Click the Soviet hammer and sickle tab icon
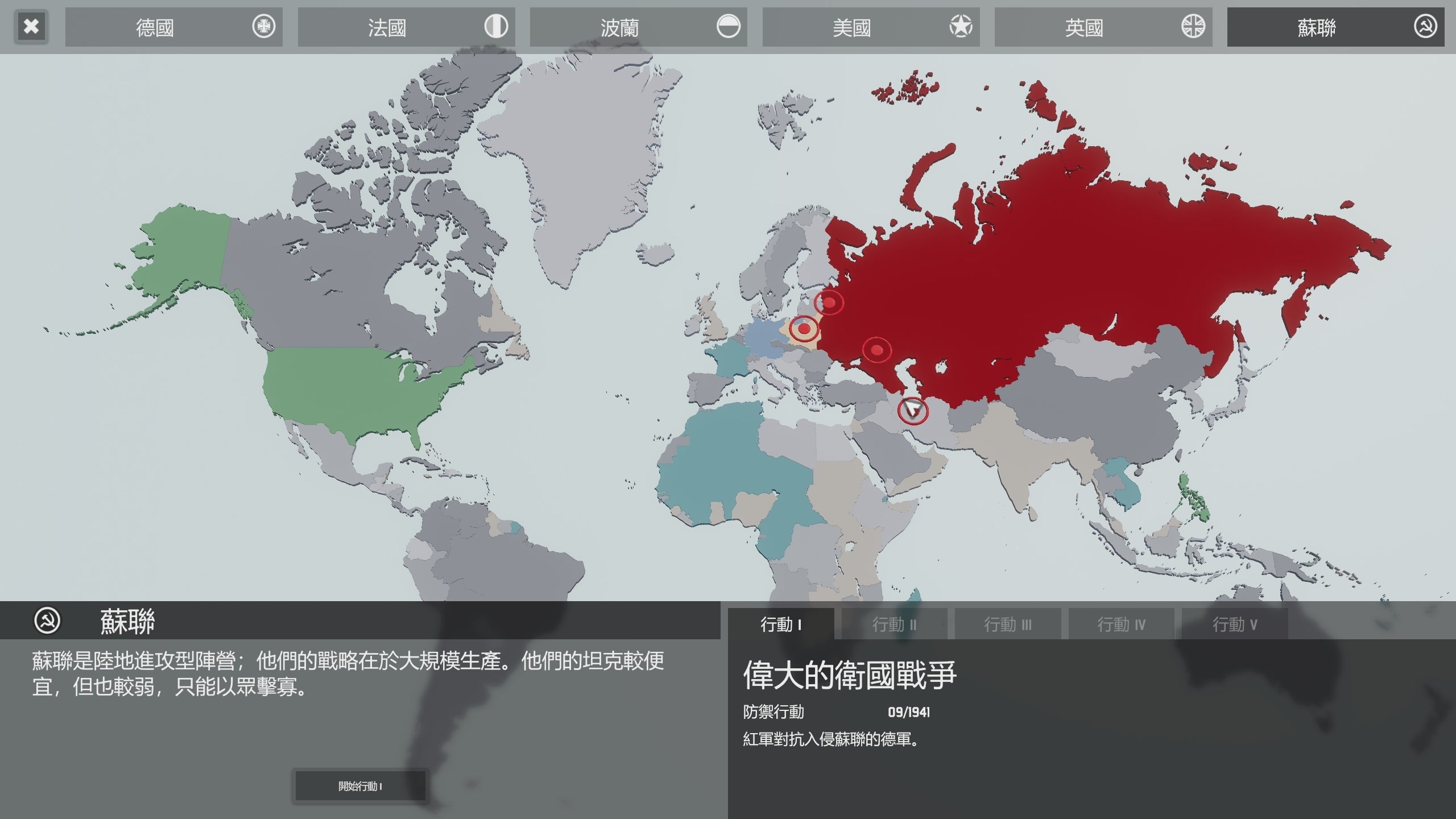 coord(1425,27)
